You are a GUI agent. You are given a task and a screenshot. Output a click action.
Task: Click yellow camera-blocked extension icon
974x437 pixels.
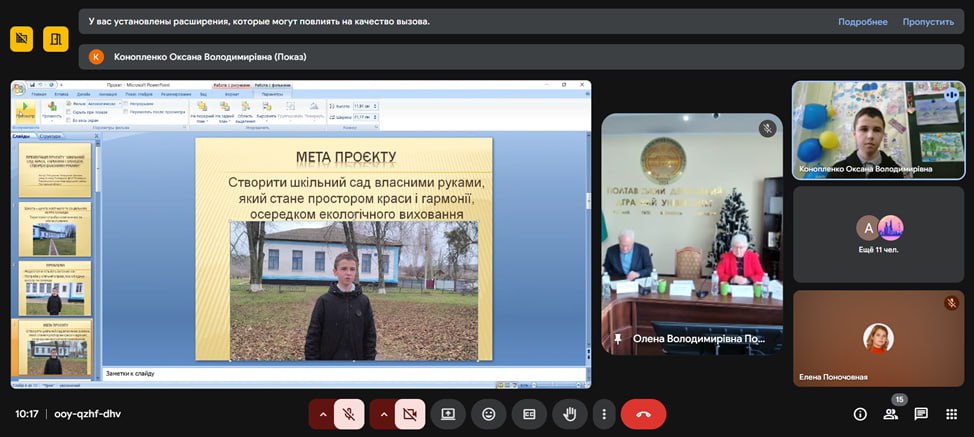pyautogui.click(x=21, y=39)
